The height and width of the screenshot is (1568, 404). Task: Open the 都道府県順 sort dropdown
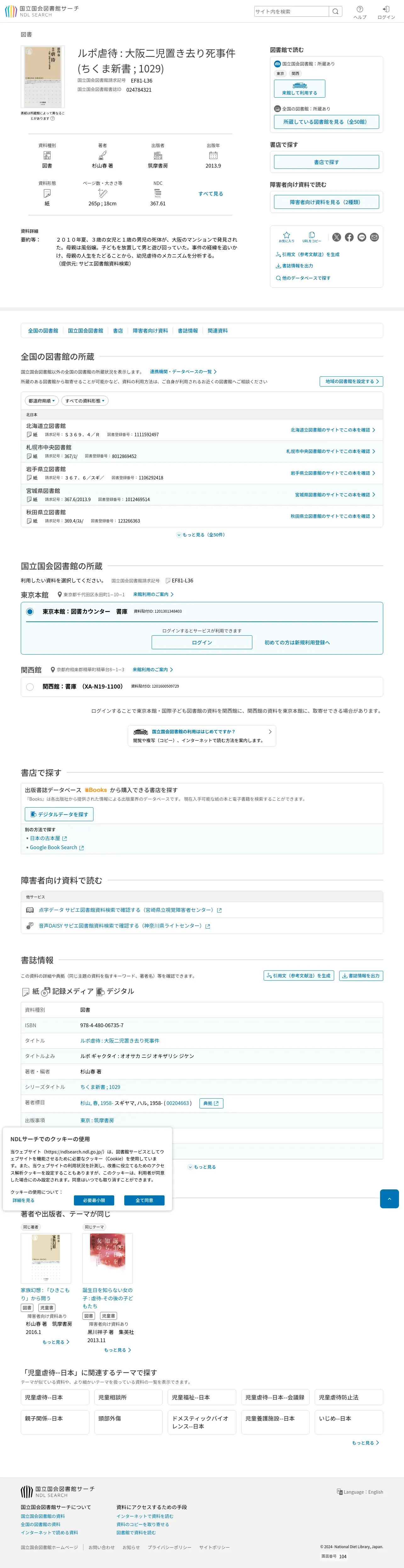pos(42,401)
